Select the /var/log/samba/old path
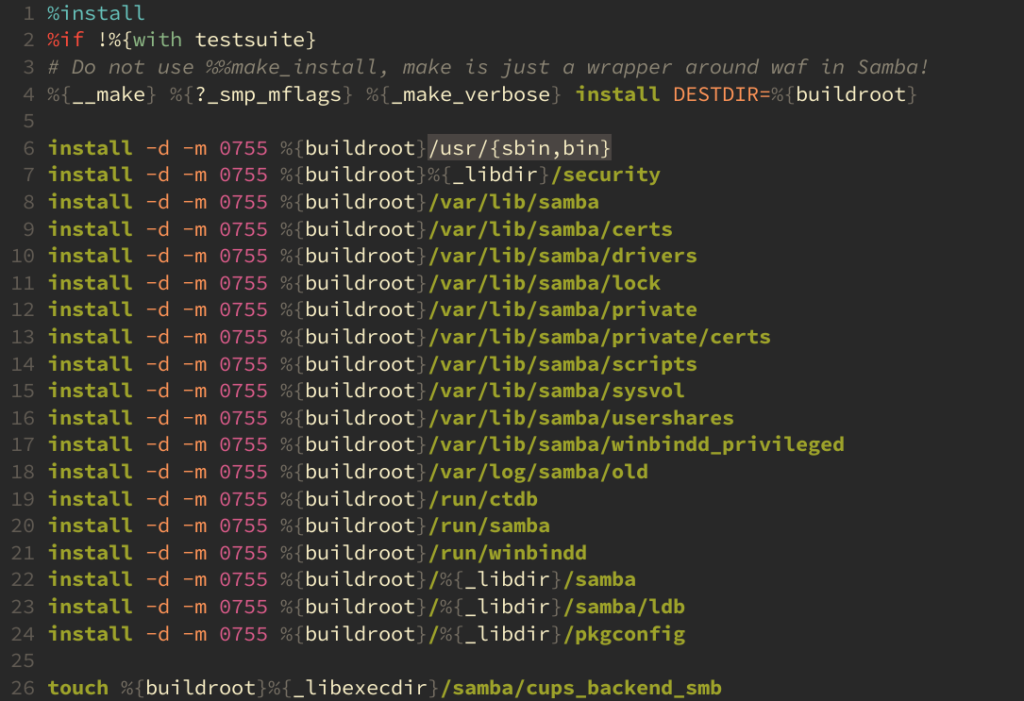Viewport: 1024px width, 701px height. point(542,471)
